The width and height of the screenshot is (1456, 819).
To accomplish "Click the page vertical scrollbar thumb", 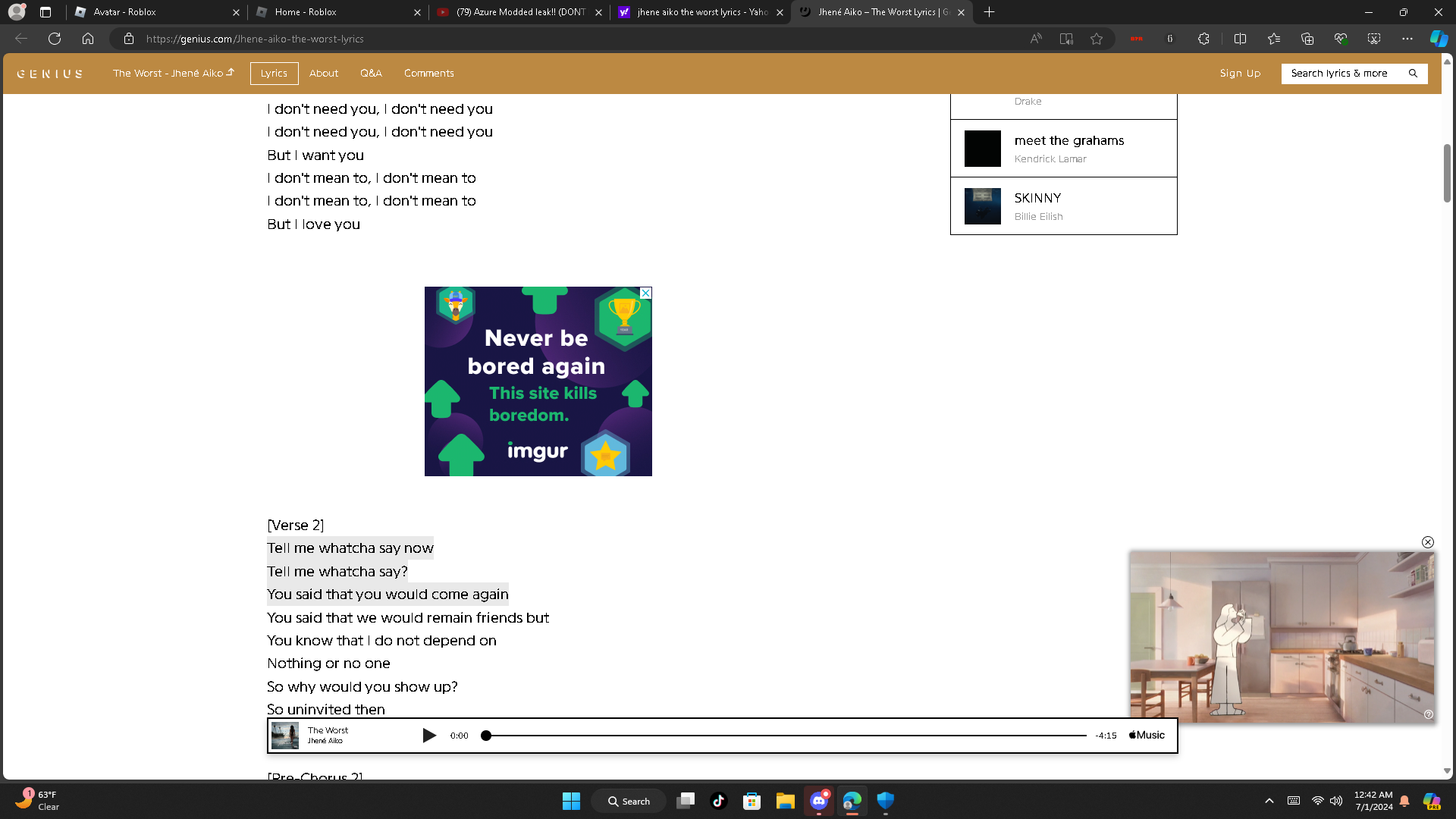I will 1447,173.
